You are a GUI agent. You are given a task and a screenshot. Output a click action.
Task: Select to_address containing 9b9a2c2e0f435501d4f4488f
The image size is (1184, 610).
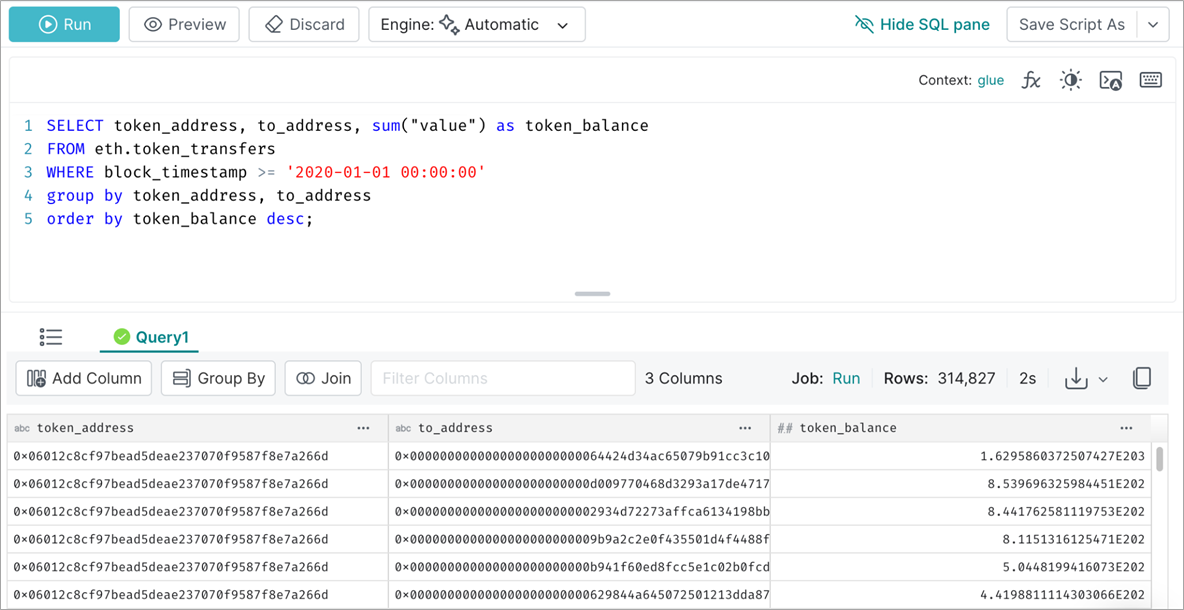pos(579,540)
